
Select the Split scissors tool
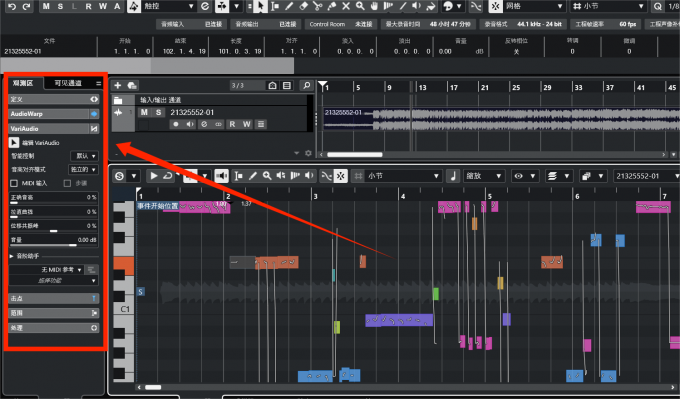click(x=317, y=6)
